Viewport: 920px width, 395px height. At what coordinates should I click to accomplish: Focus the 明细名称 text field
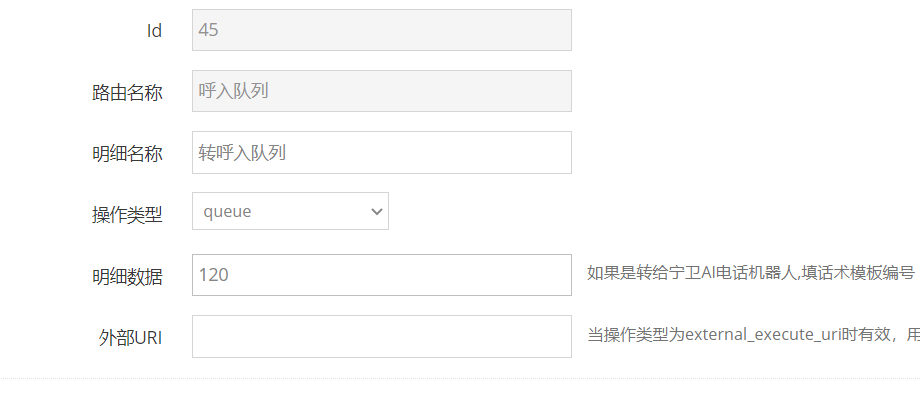(x=381, y=153)
